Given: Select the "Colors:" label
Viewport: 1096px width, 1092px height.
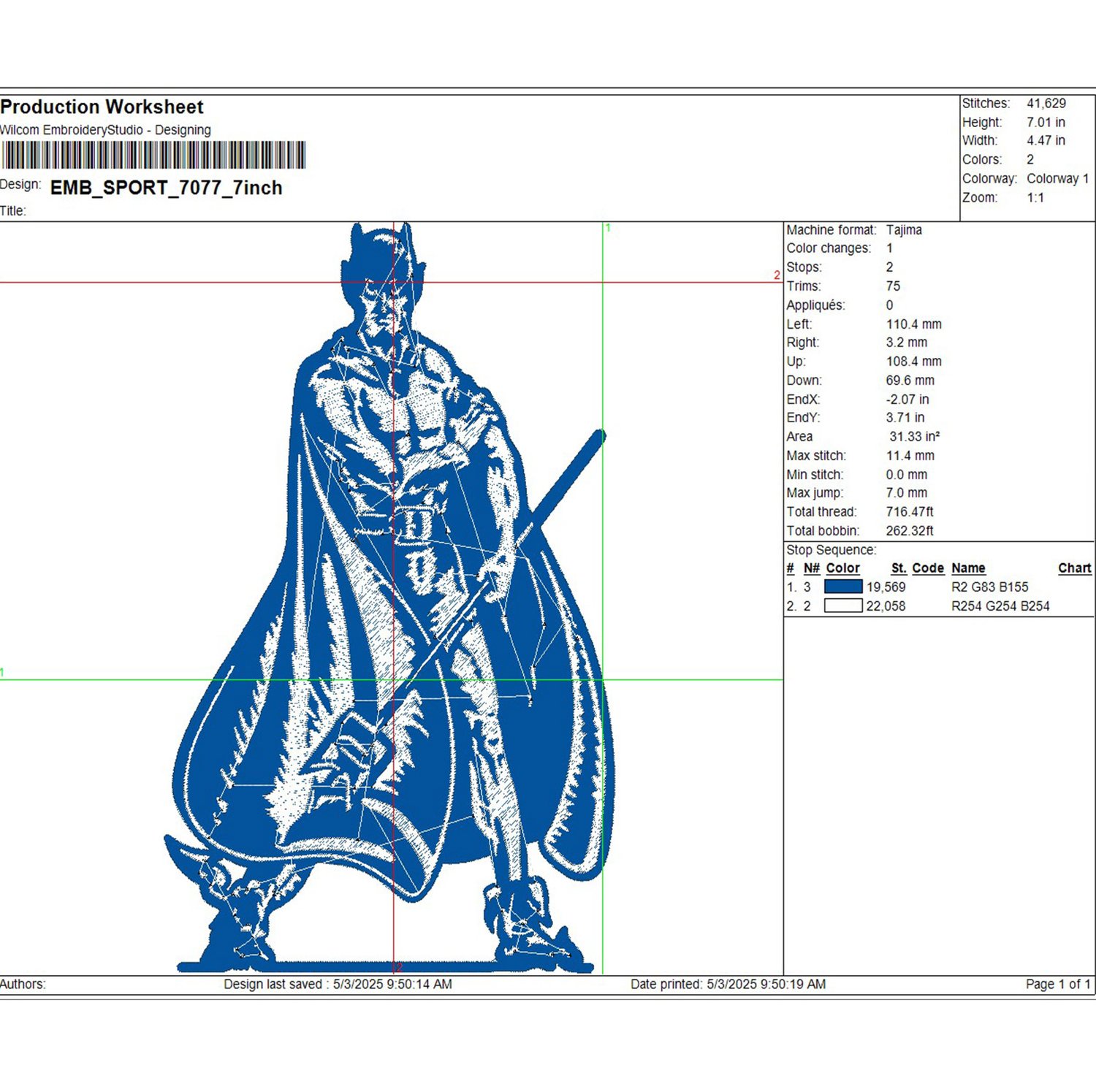Looking at the screenshot, I should click(982, 160).
